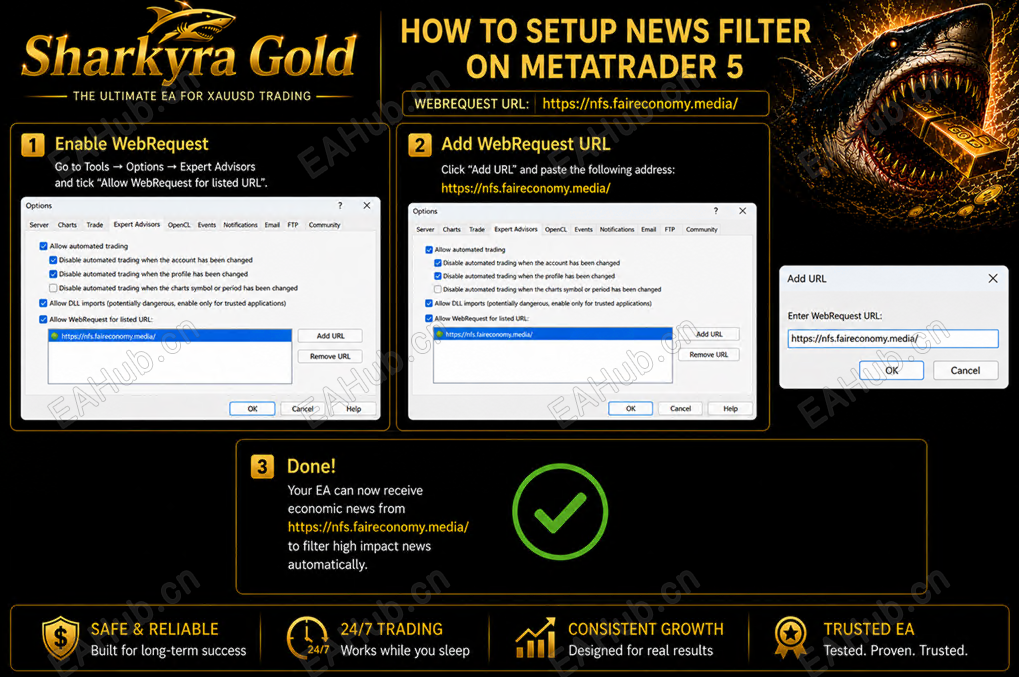Click Help button in step 2 Options dialog
Viewport: 1019px width, 677px height.
(730, 409)
